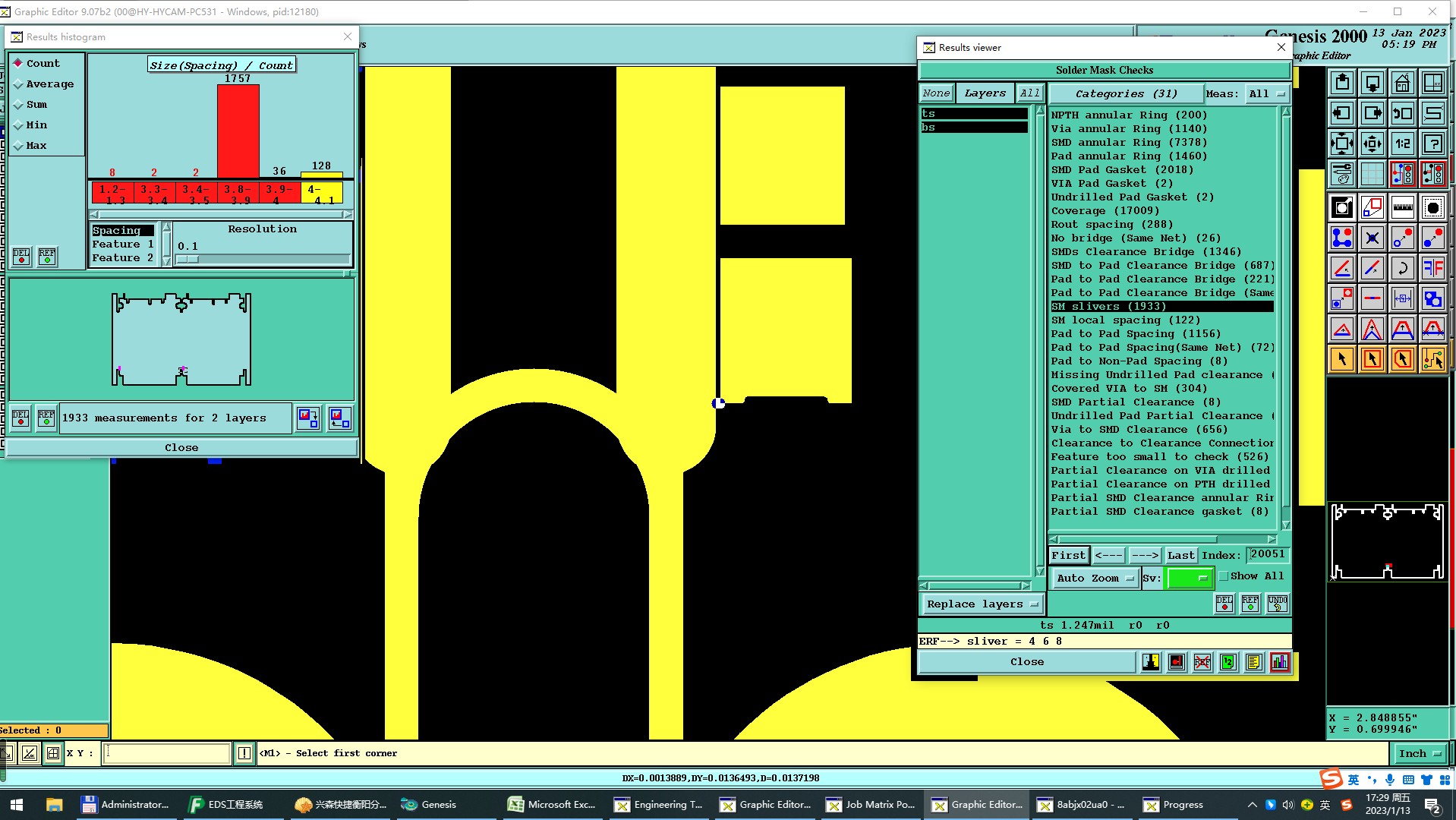Select SM local spacing (122) category
1456x820 pixels.
point(1162,320)
